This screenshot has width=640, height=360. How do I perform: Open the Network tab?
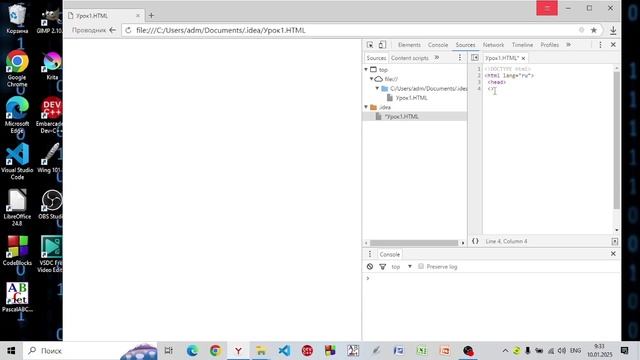[493, 45]
